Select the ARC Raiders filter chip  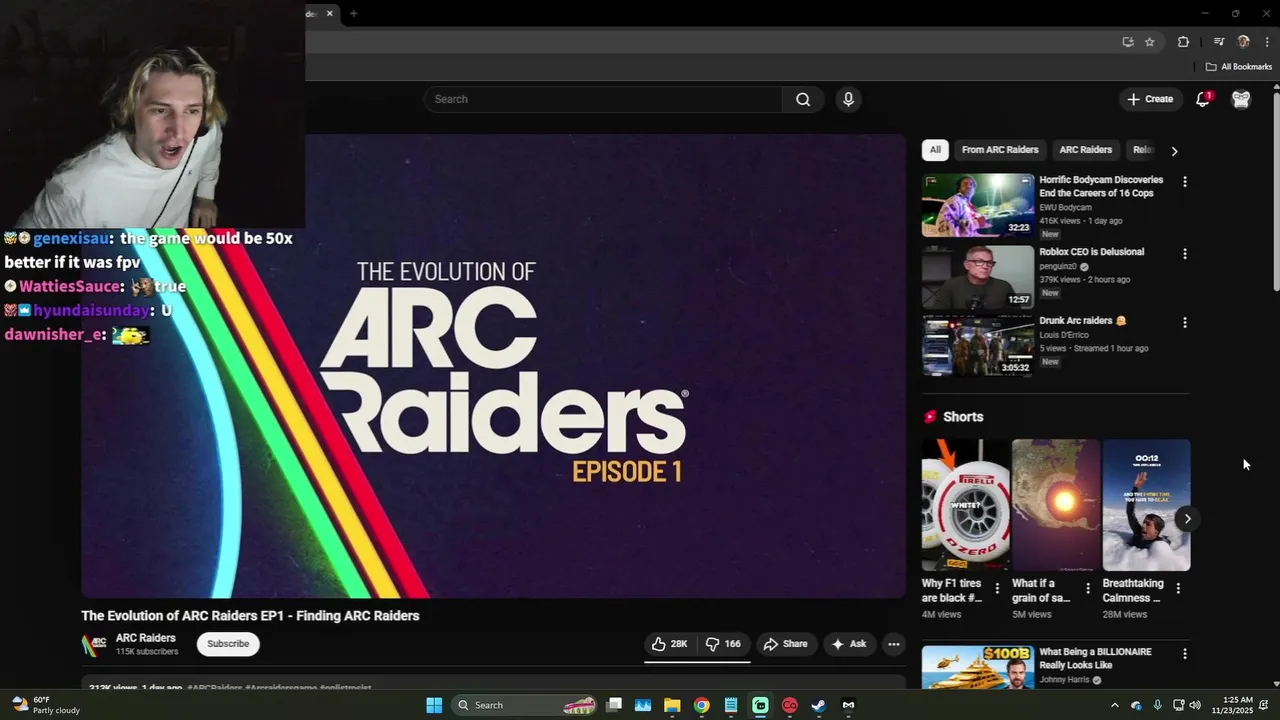[x=1085, y=150]
